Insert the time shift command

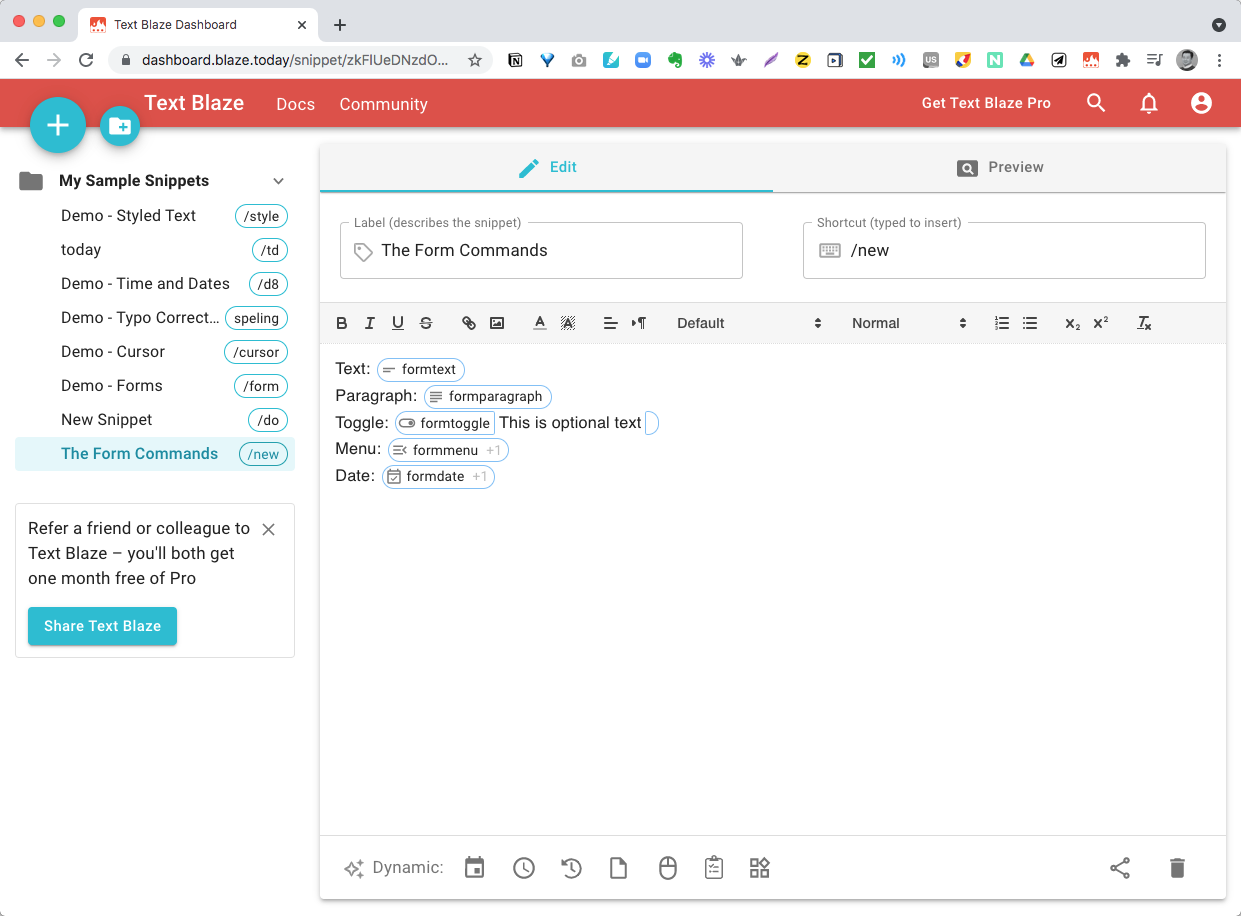pos(571,868)
